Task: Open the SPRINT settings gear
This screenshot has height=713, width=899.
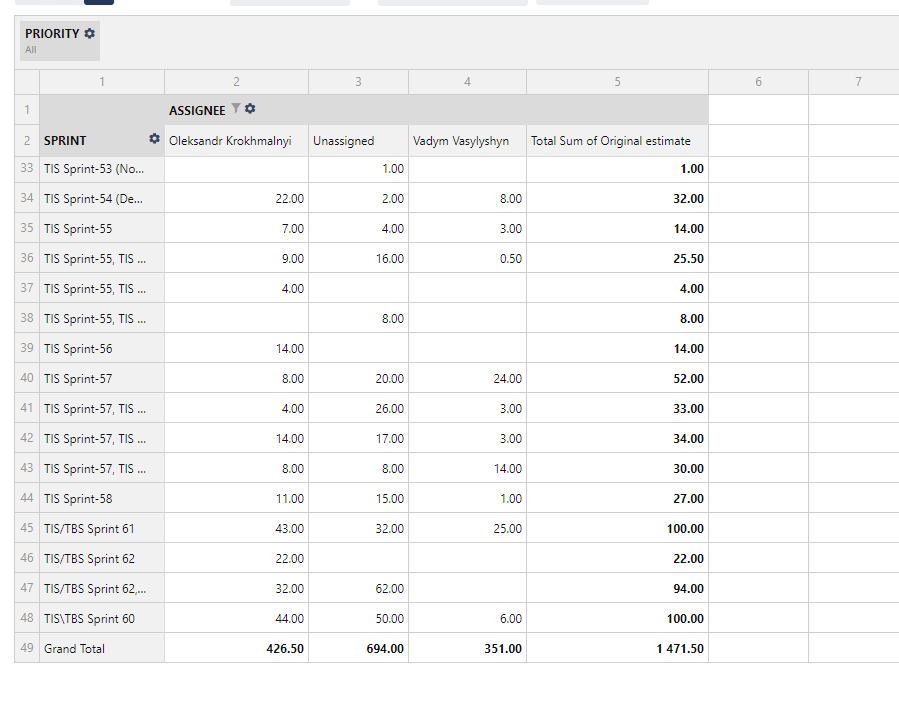Action: coord(154,138)
